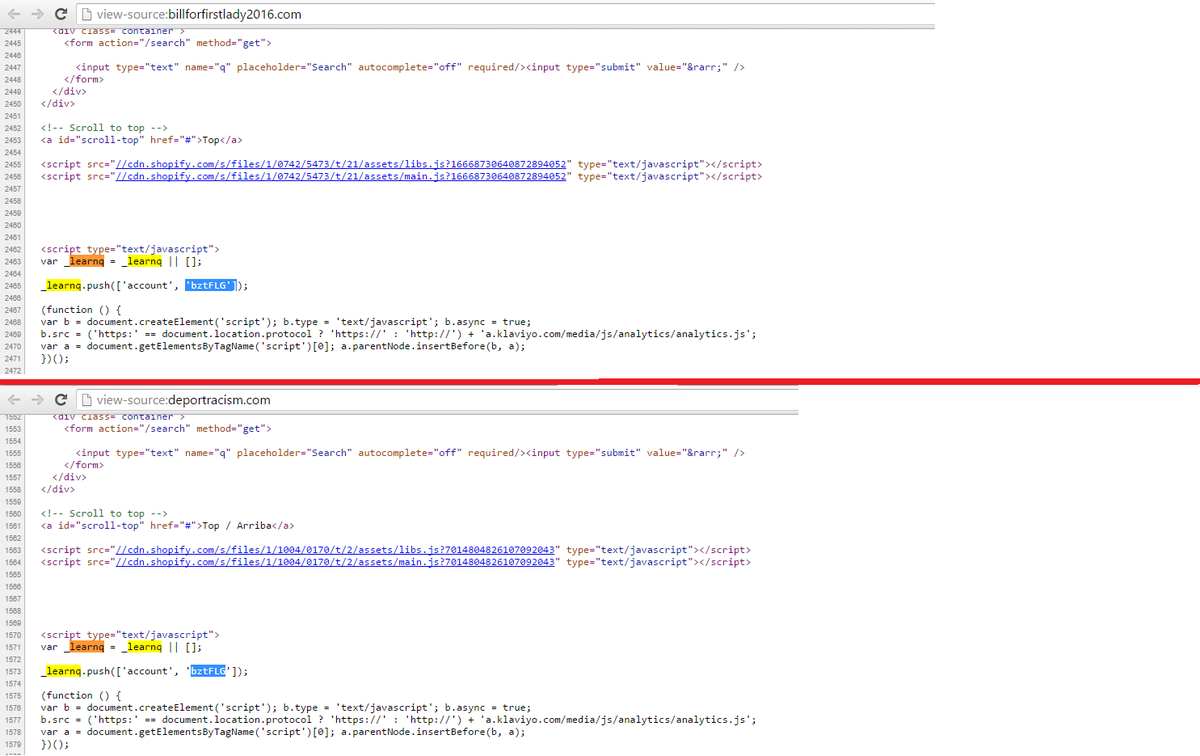
Task: Click the script type="text/javascript" tag on line 2462
Action: (x=130, y=249)
